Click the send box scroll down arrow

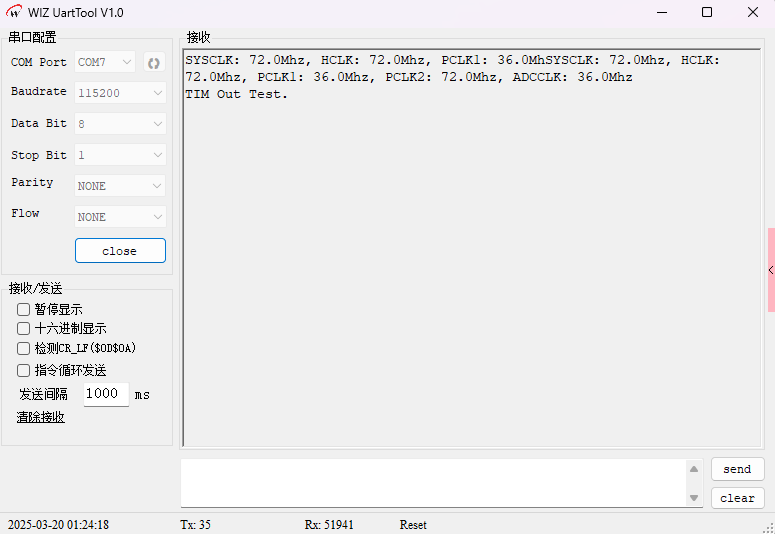(694, 497)
